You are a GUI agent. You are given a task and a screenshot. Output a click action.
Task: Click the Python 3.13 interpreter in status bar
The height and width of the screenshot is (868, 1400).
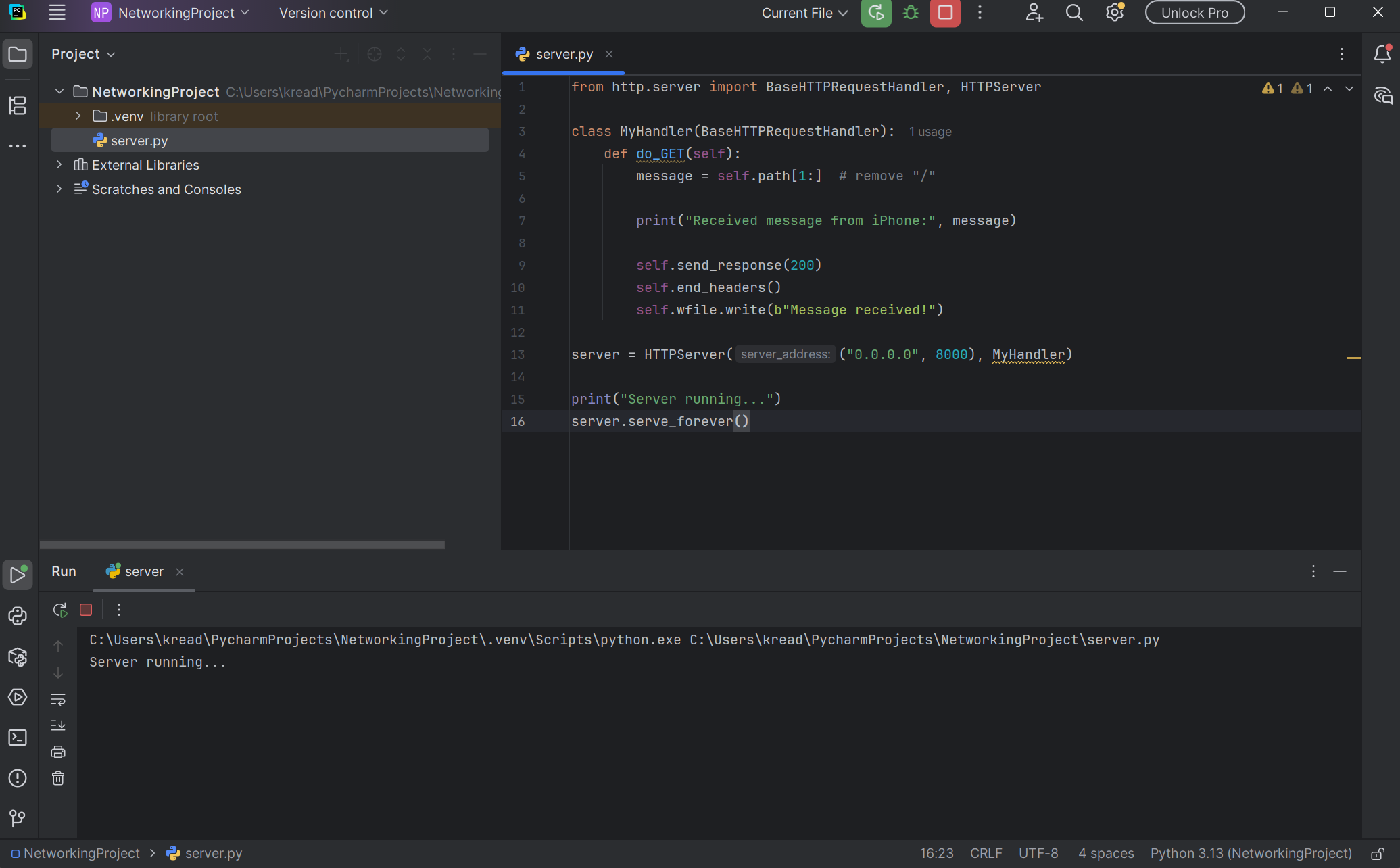click(x=1251, y=853)
